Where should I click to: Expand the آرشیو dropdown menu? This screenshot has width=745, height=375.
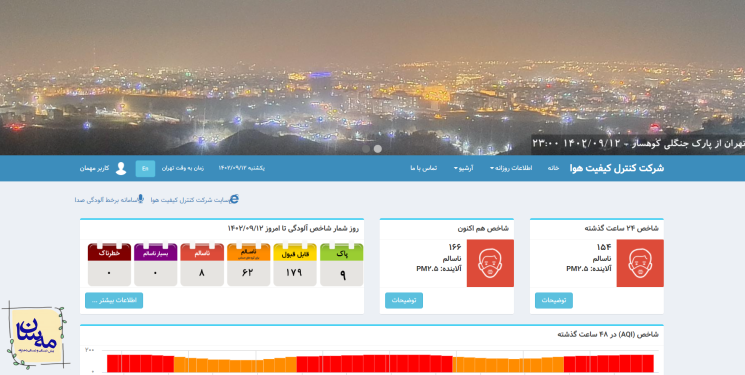tap(463, 168)
